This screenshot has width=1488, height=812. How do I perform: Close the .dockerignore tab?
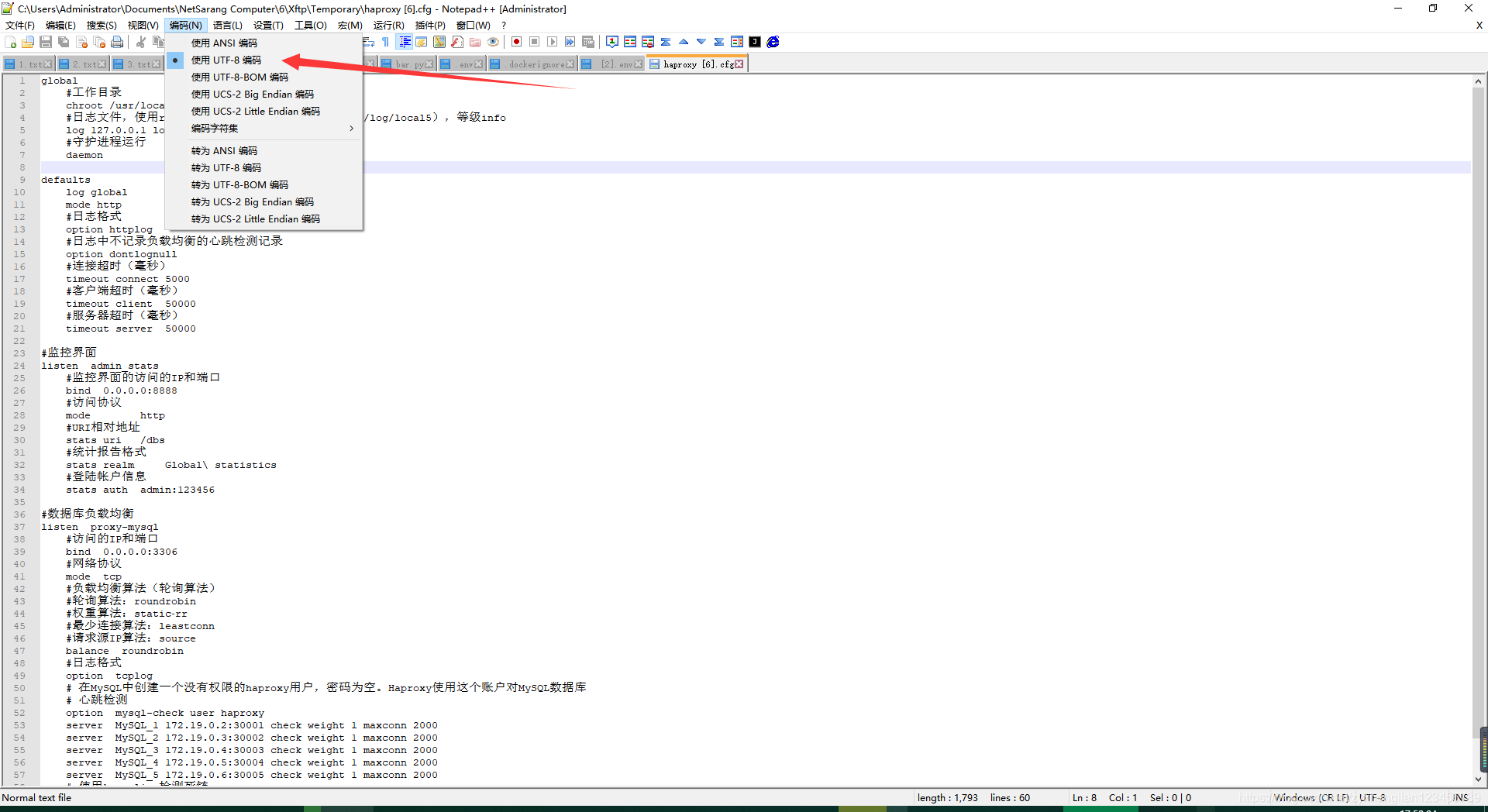pyautogui.click(x=570, y=64)
